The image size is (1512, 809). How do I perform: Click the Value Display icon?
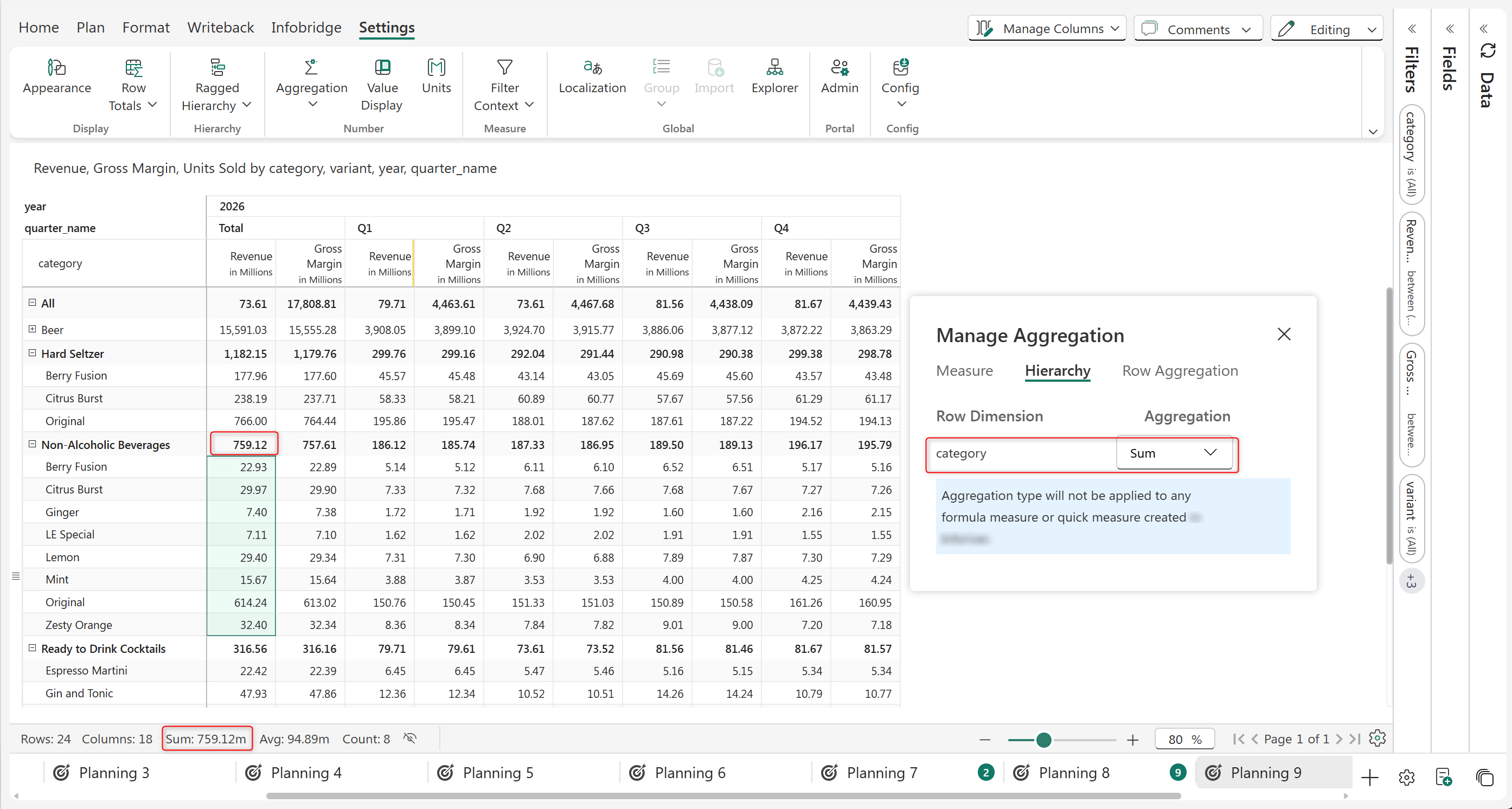coord(382,68)
